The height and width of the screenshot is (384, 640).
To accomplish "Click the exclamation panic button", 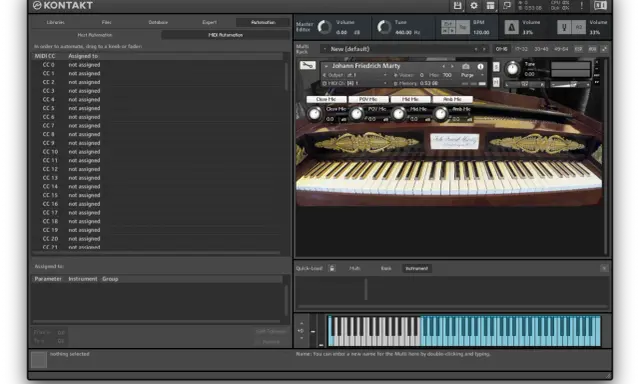I will coord(582,5).
